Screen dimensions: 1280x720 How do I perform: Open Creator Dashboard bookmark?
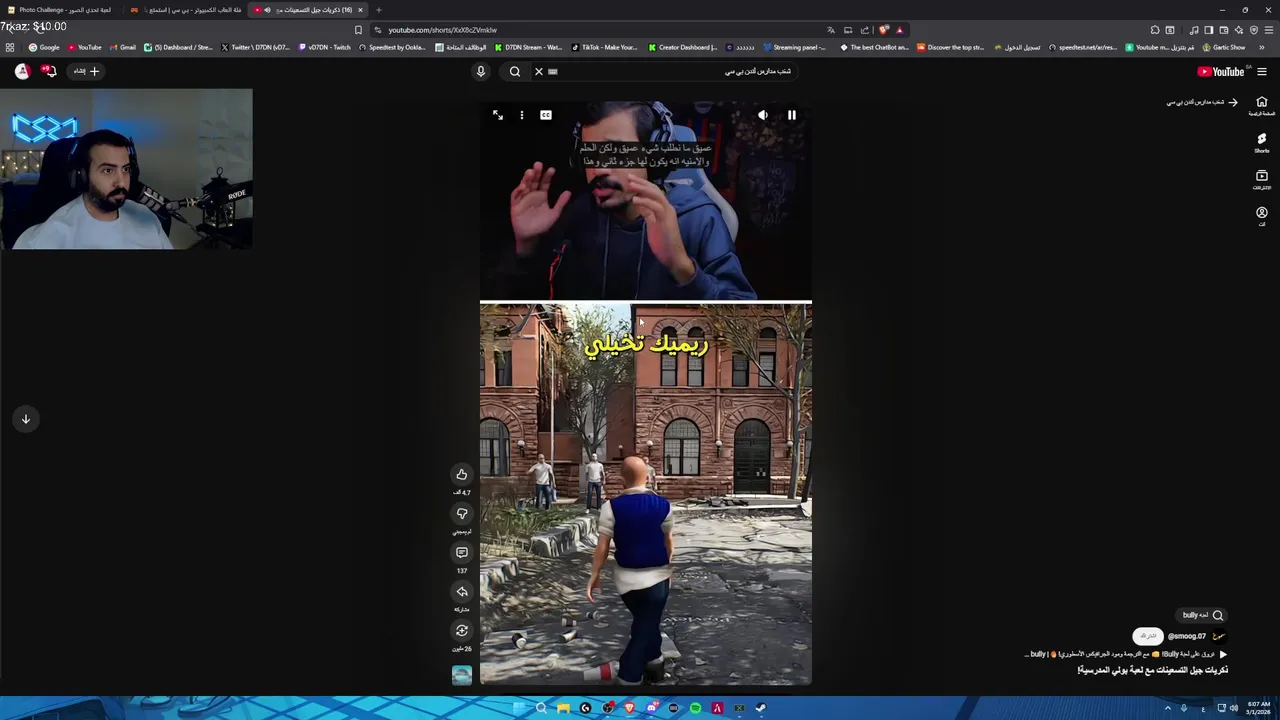[x=682, y=47]
